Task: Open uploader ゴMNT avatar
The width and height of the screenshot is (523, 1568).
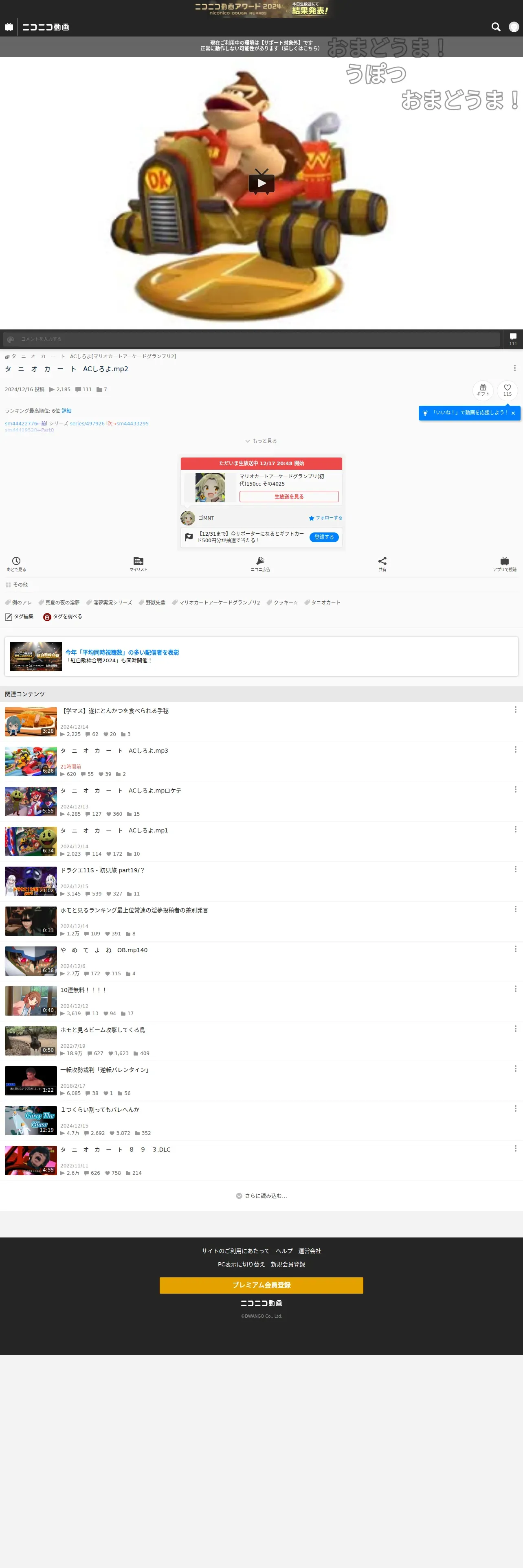Action: click(187, 518)
